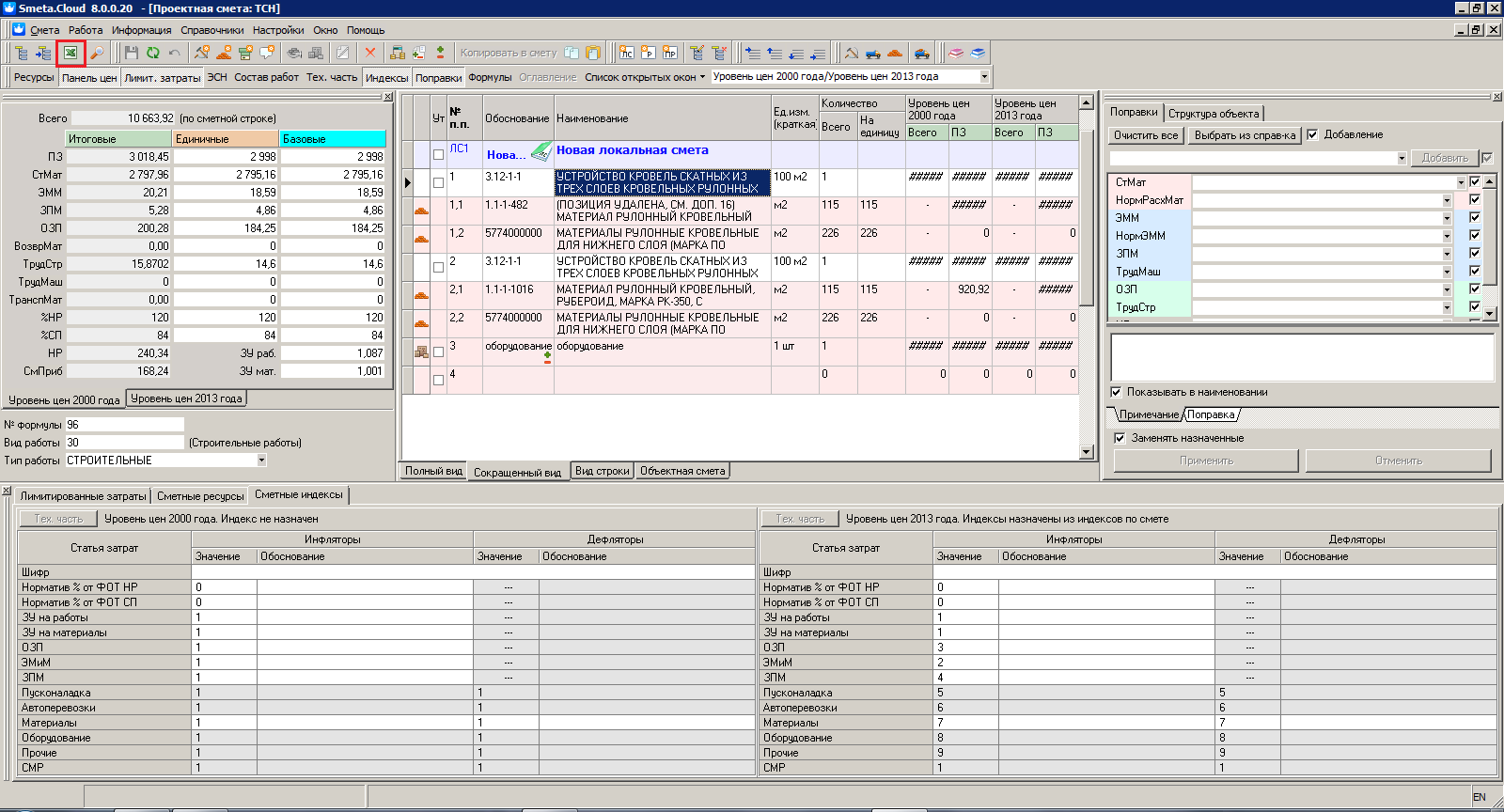Click the ЛС new local estimate icon
This screenshot has height=812, width=1504.
[626, 53]
